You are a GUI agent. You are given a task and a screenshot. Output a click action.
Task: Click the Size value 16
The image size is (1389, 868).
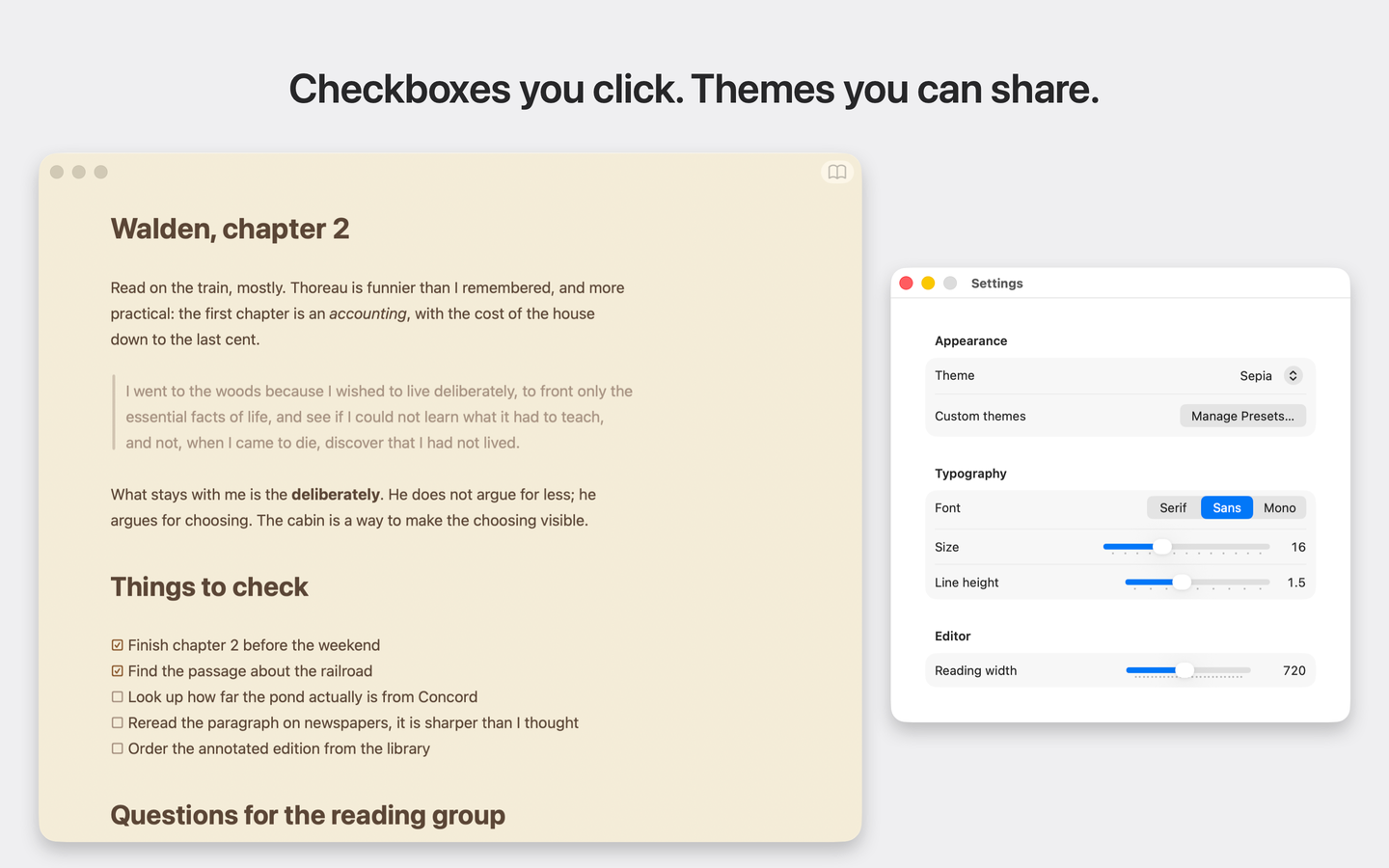(1298, 547)
